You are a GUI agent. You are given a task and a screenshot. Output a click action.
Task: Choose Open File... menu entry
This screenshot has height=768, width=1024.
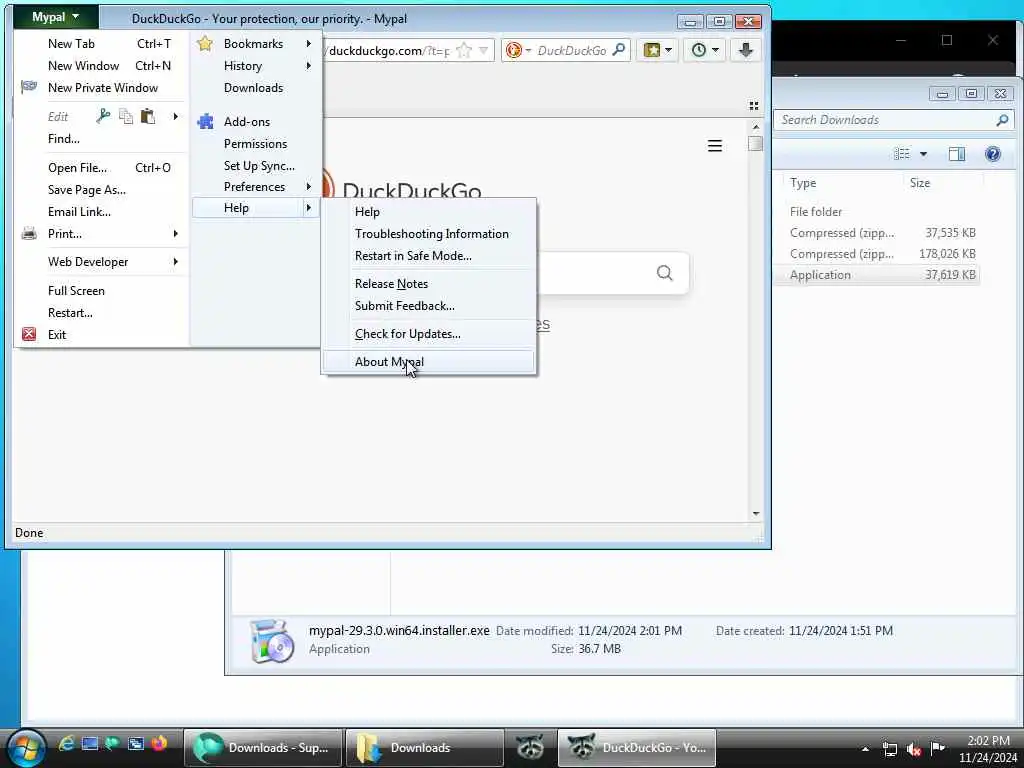click(77, 168)
